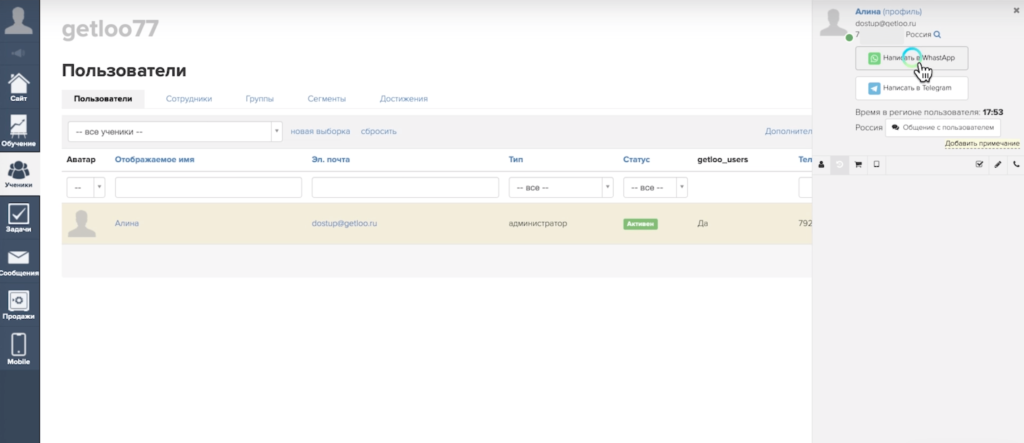
Task: Close the user side panel
Action: [1016, 10]
